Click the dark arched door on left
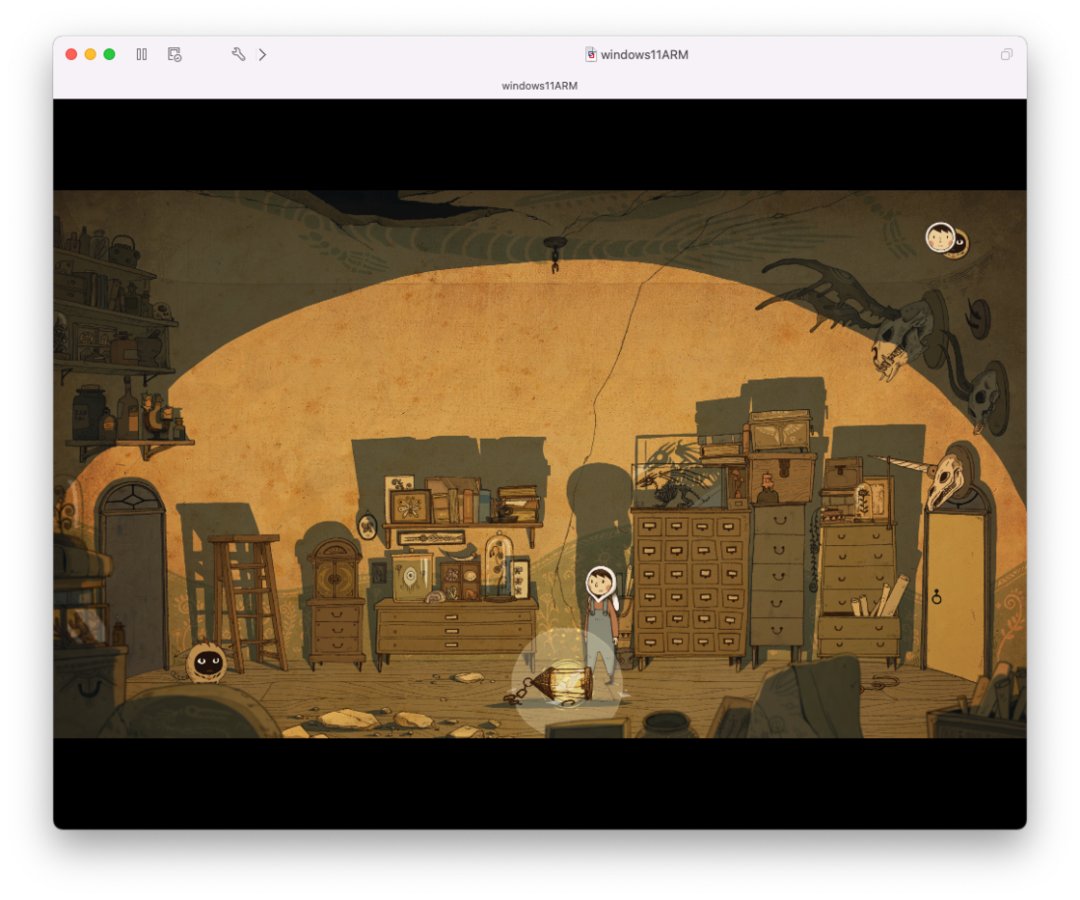 tap(134, 577)
